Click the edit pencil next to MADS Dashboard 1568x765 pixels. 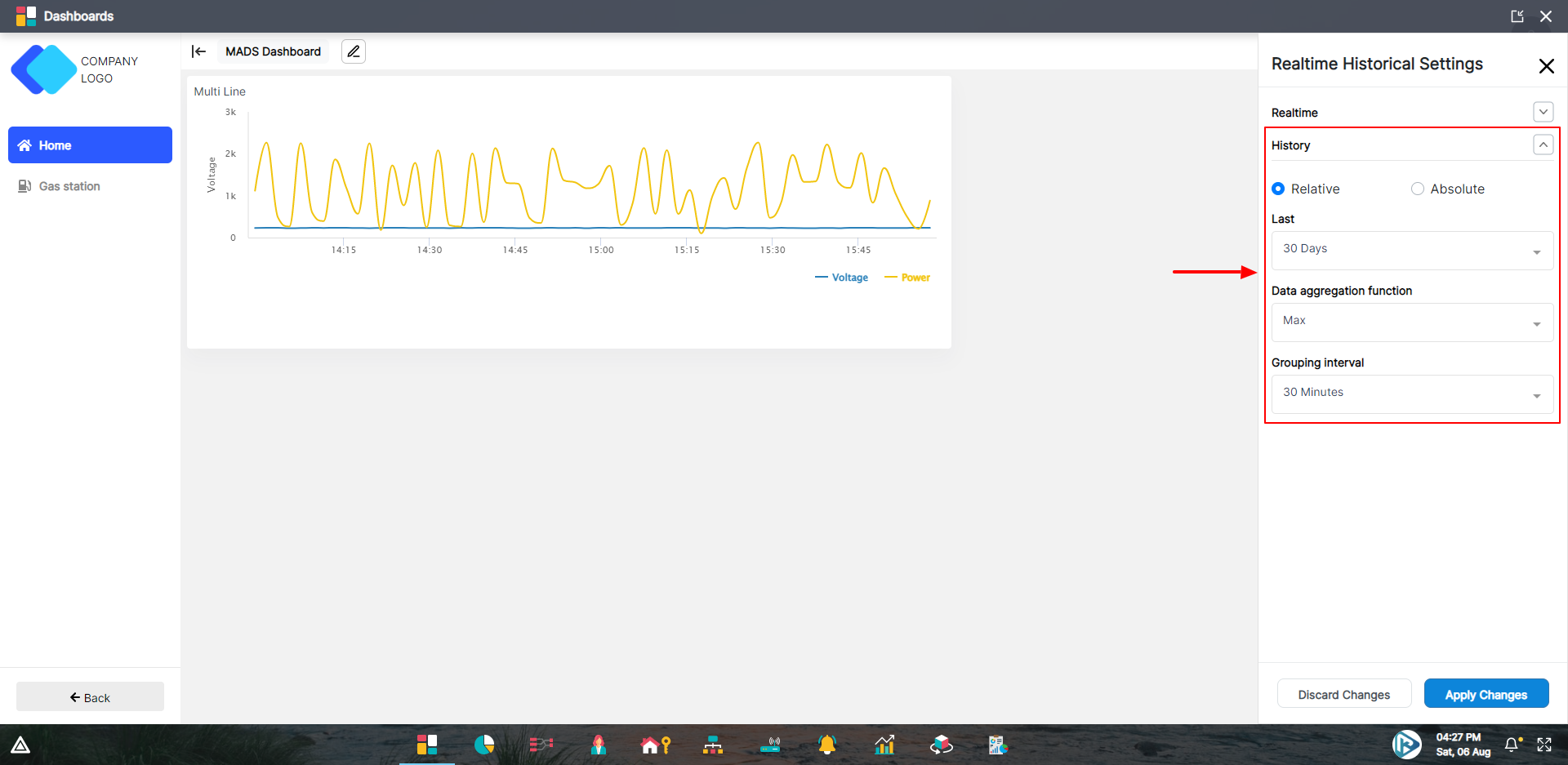coord(353,51)
